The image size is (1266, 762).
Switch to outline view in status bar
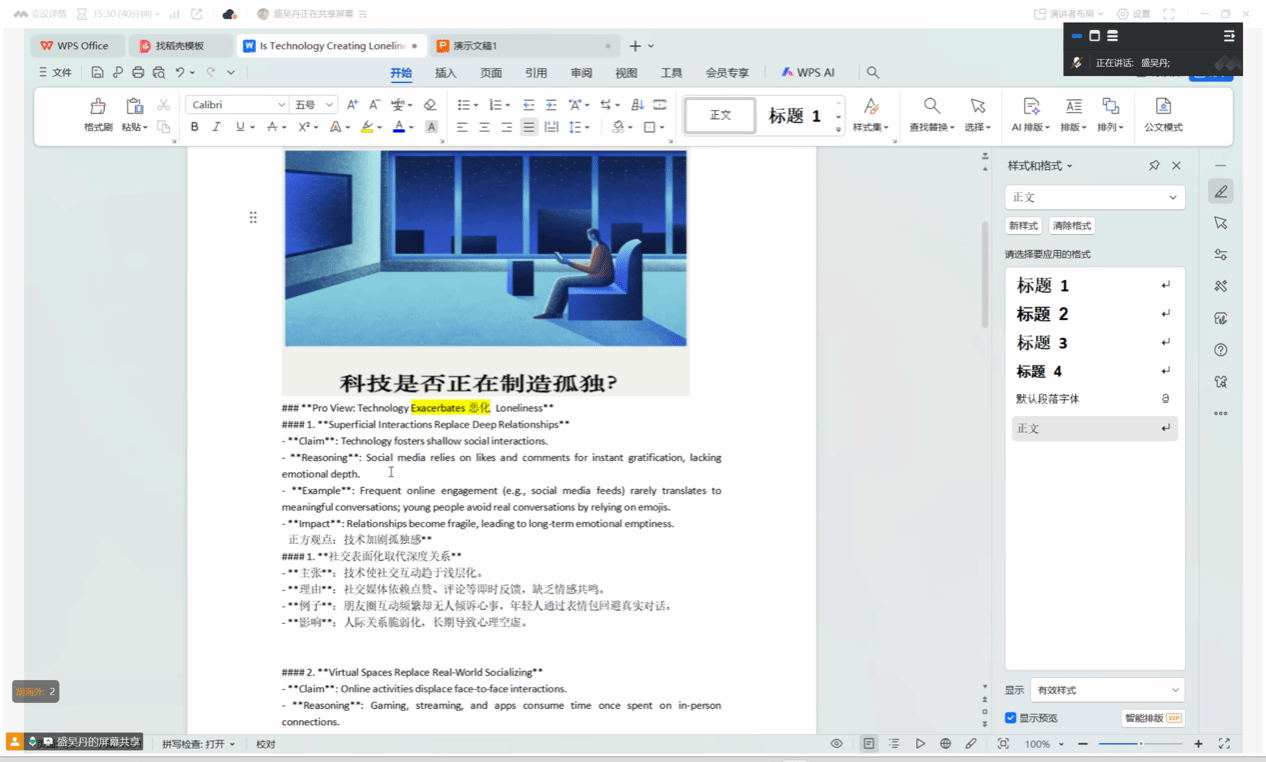[894, 744]
